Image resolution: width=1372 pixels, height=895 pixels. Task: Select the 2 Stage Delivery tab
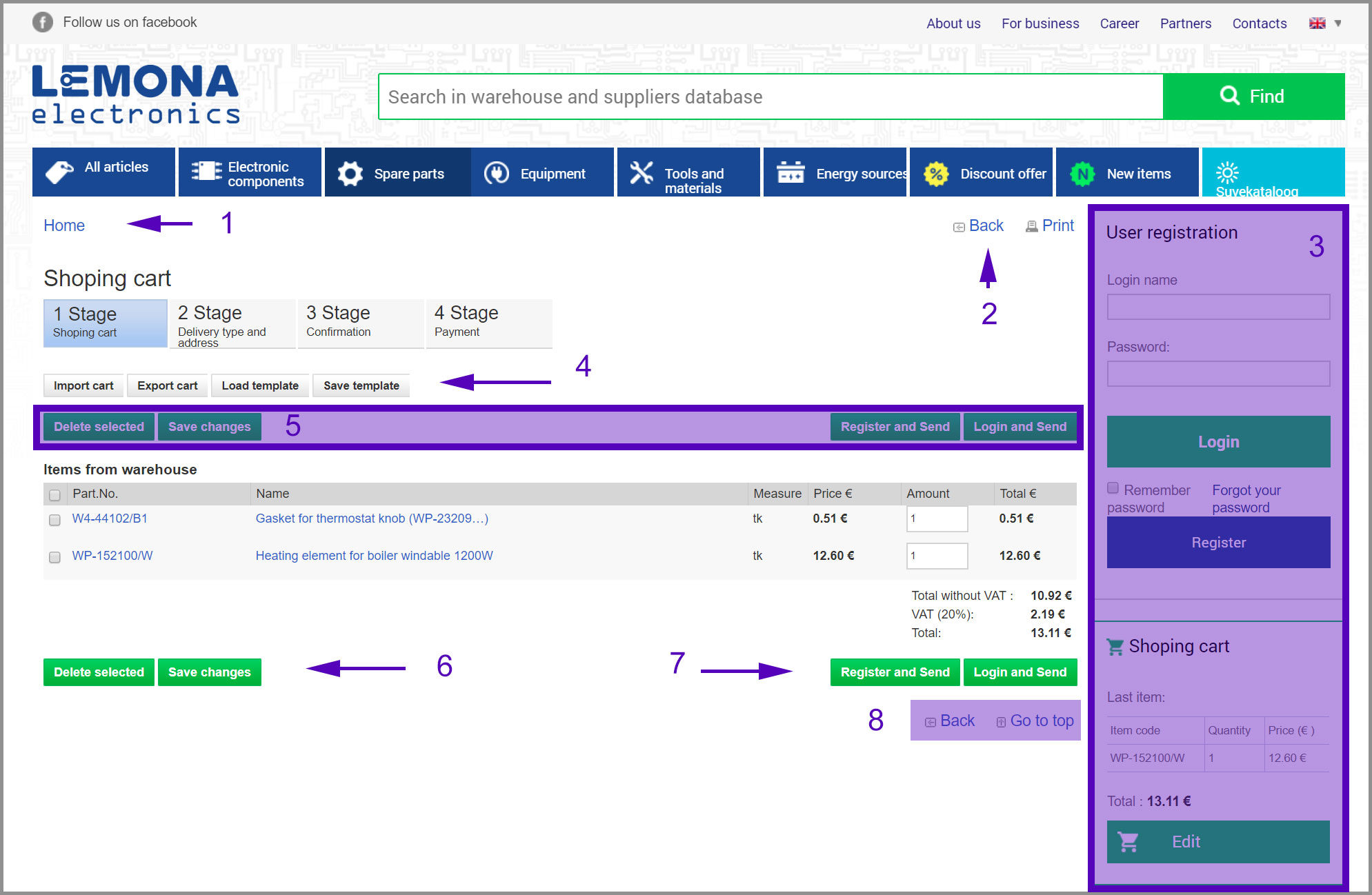232,323
